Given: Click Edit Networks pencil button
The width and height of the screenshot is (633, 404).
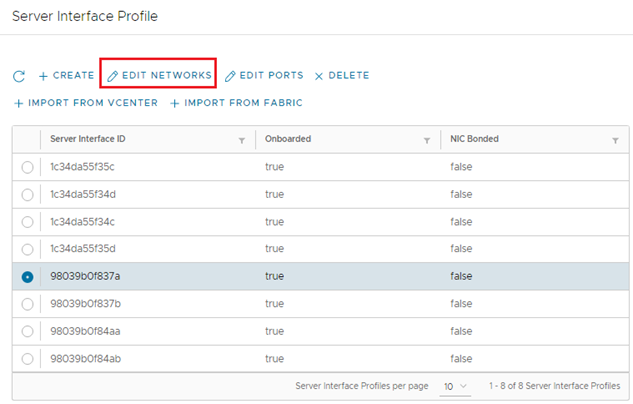Looking at the screenshot, I should [160, 76].
